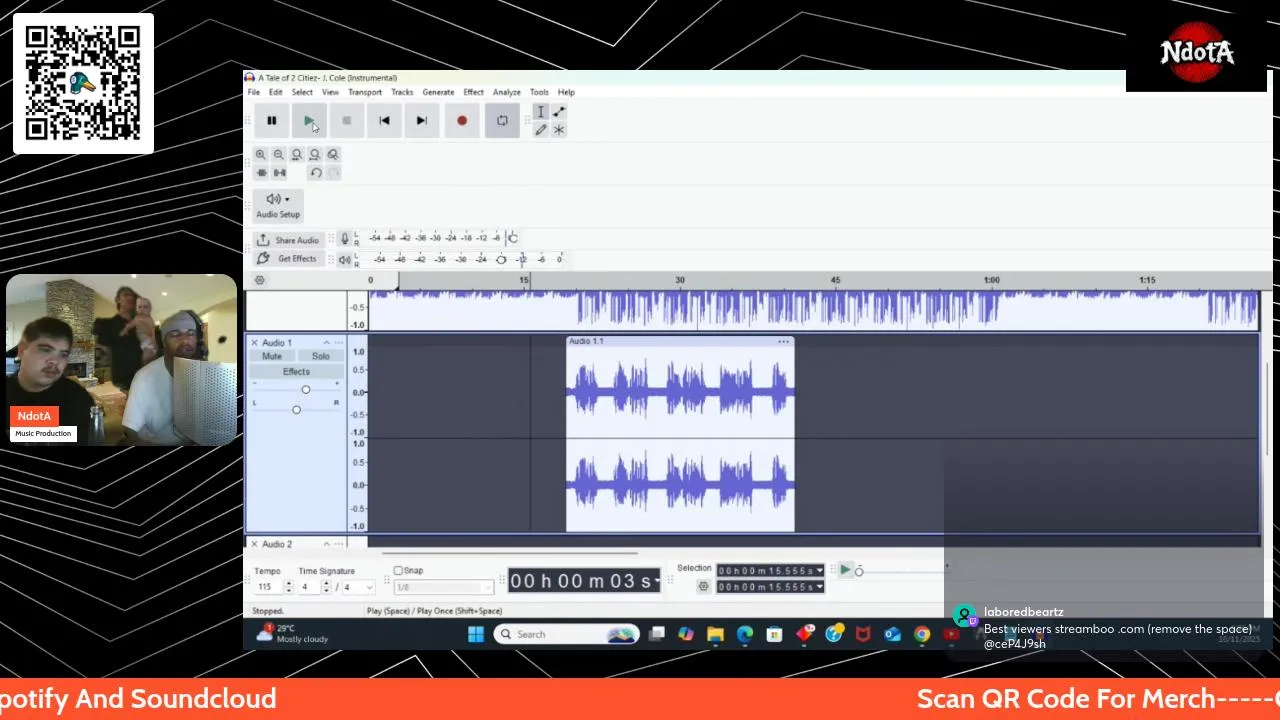The image size is (1280, 720).
Task: Collapse the Audio 1 track
Action: pyautogui.click(x=326, y=343)
